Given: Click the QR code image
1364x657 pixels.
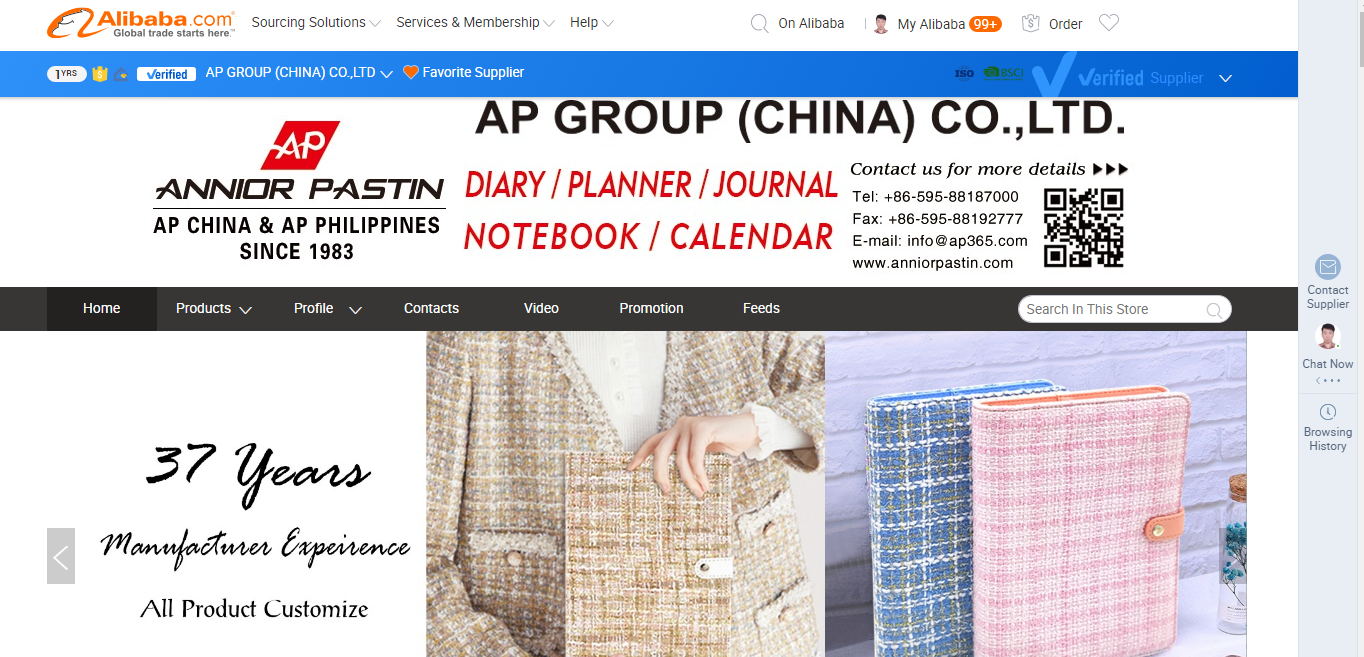Looking at the screenshot, I should pos(1083,228).
